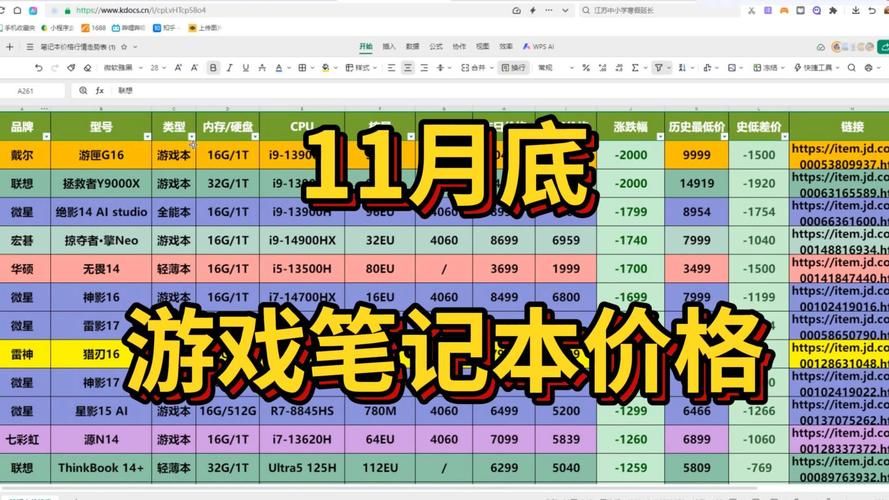
Task: Apply the cell fill color bucket
Action: [x=325, y=67]
